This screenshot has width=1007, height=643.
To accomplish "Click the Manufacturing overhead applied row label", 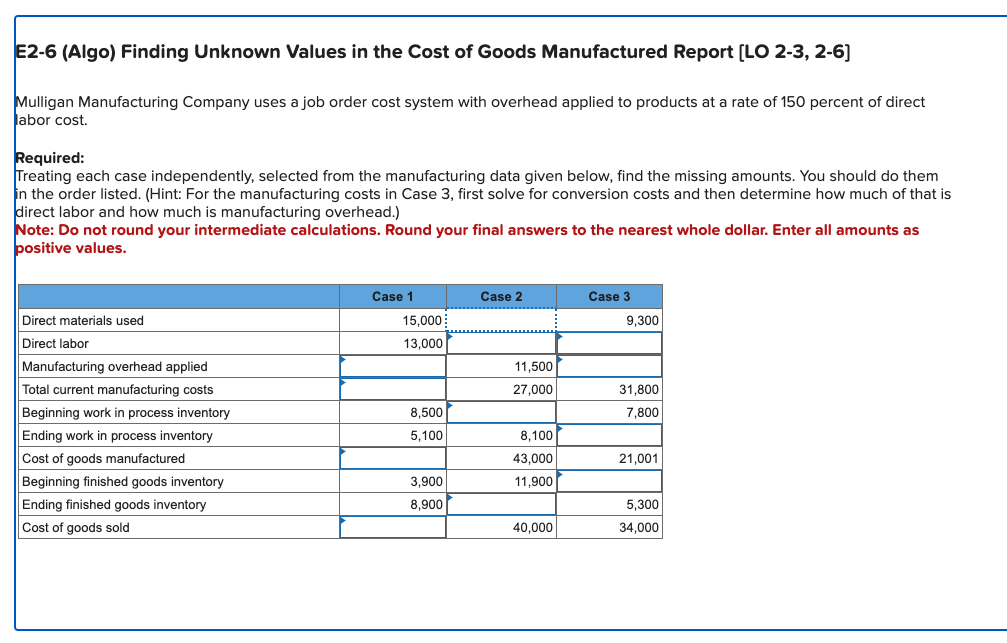I will [115, 367].
